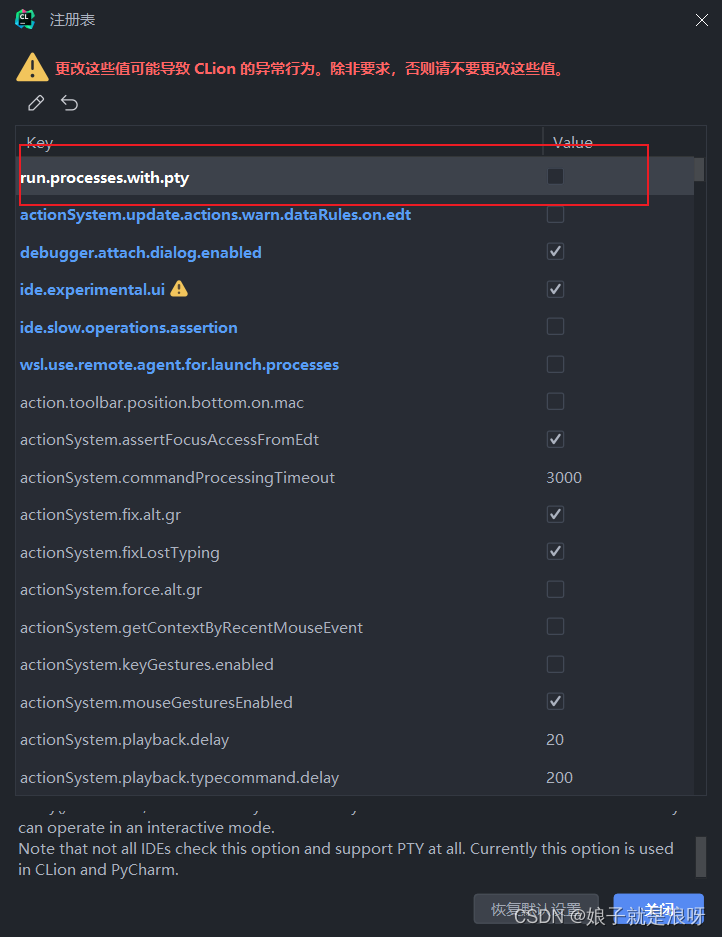Select actionSystem.update.actions.warn.dataRules.on.edt key
This screenshot has width=722, height=937.
click(215, 215)
